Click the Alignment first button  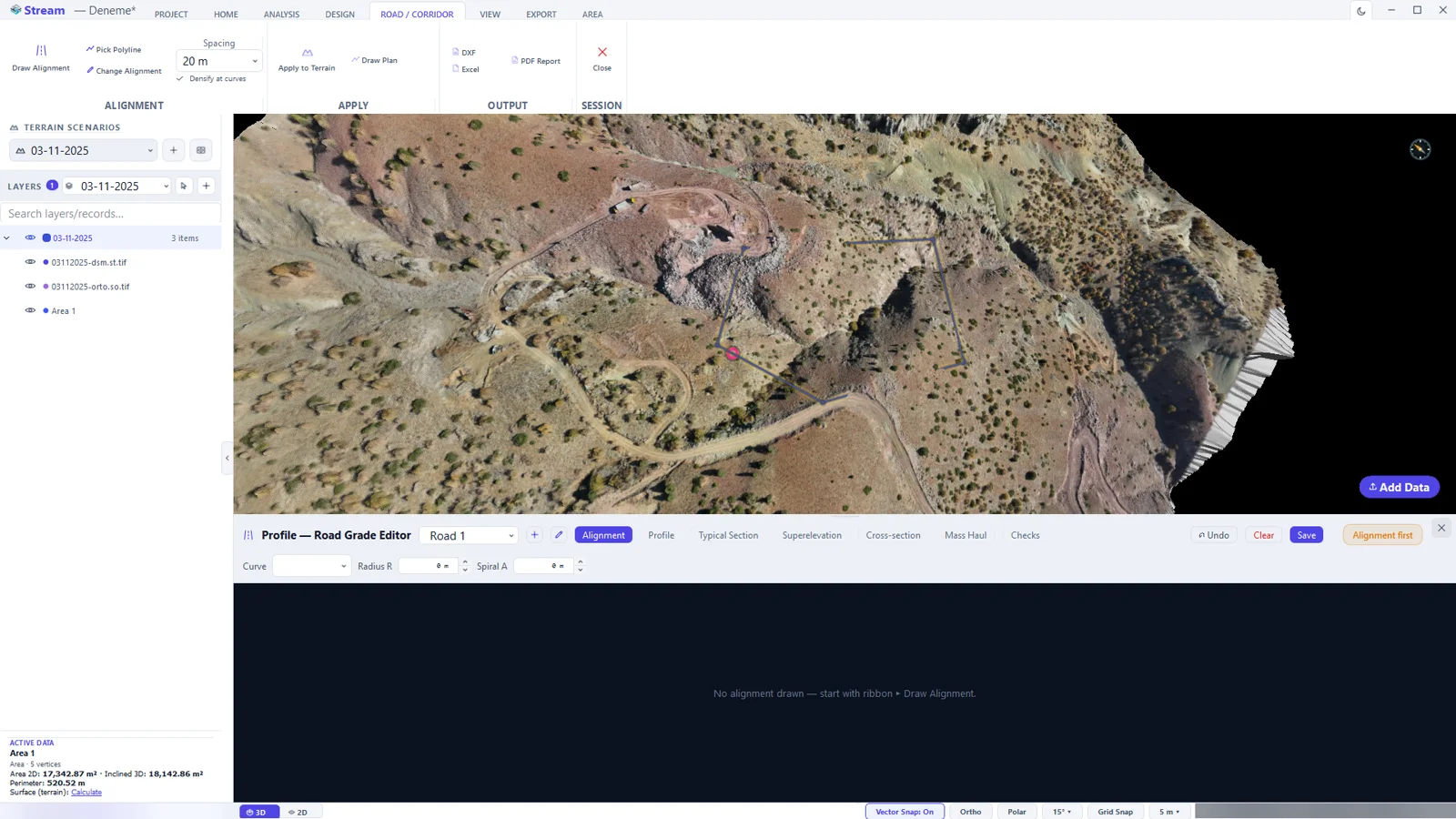point(1382,535)
